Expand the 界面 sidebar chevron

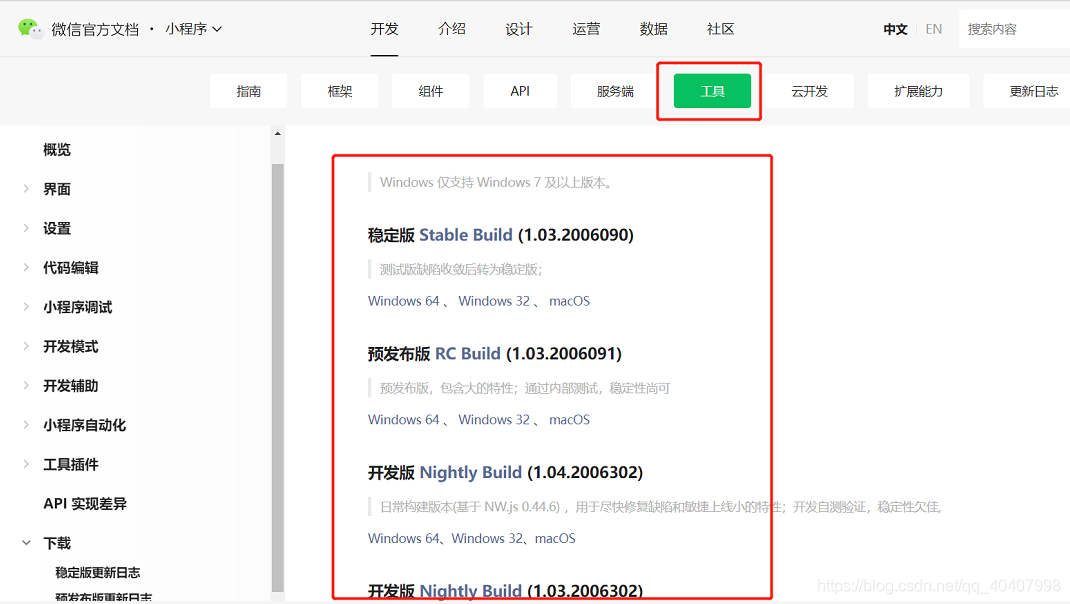point(26,188)
